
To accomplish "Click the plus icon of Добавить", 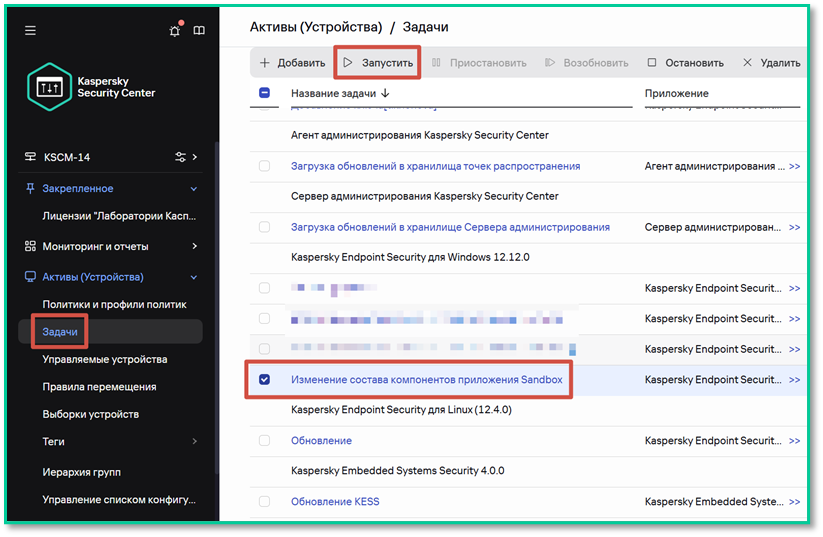I will [265, 62].
